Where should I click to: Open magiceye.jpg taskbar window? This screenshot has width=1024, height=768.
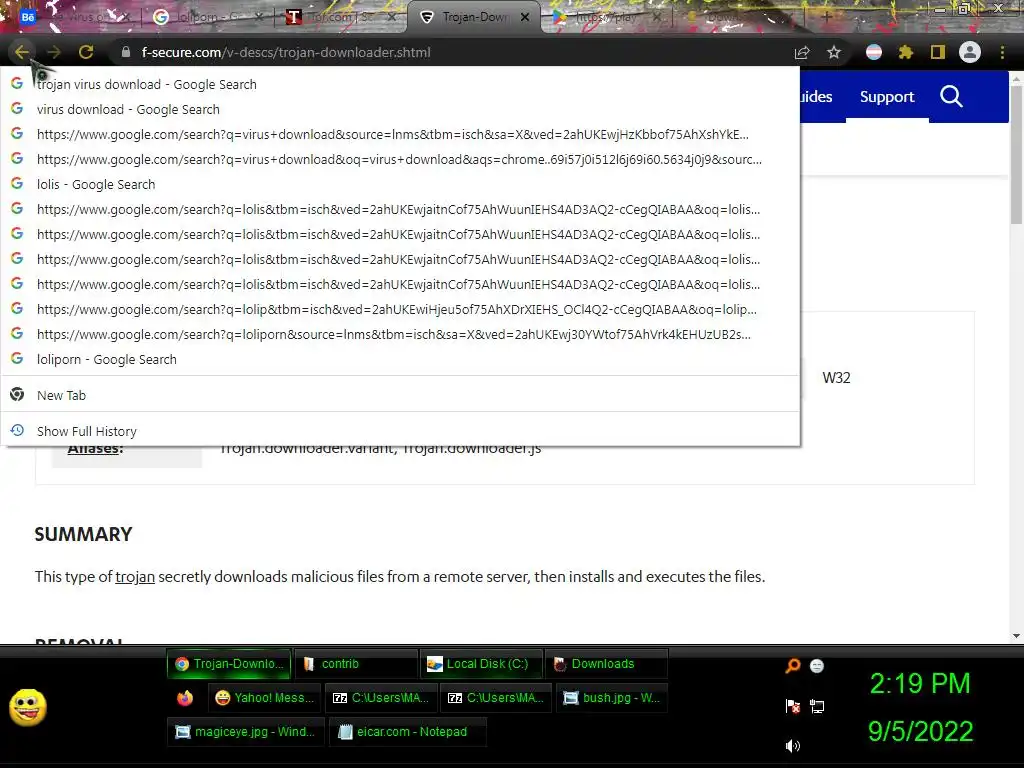click(x=246, y=732)
